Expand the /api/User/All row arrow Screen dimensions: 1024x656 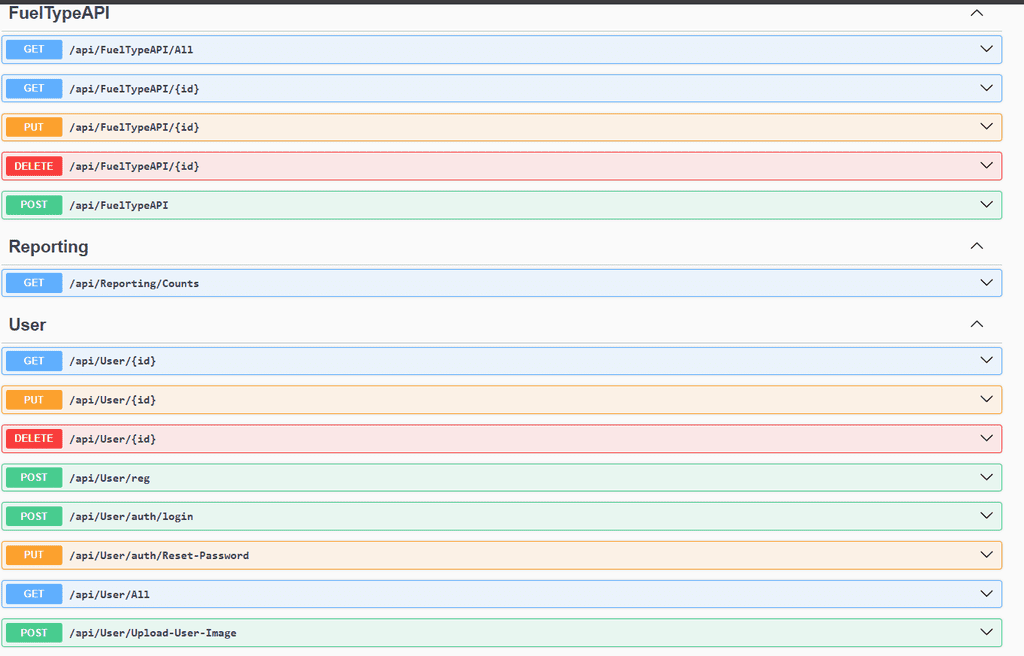[986, 594]
